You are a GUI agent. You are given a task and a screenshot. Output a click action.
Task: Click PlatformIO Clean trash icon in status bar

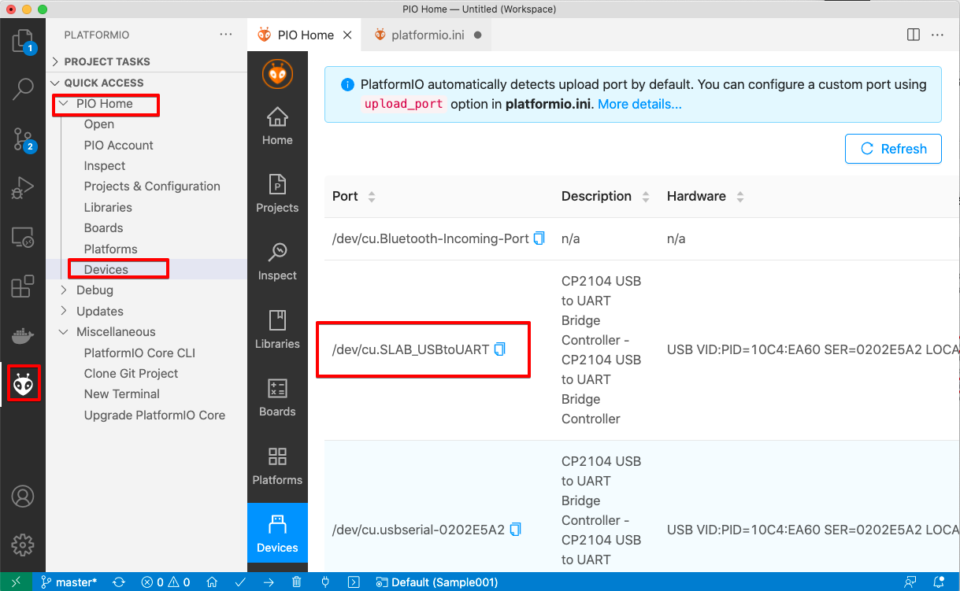(296, 582)
